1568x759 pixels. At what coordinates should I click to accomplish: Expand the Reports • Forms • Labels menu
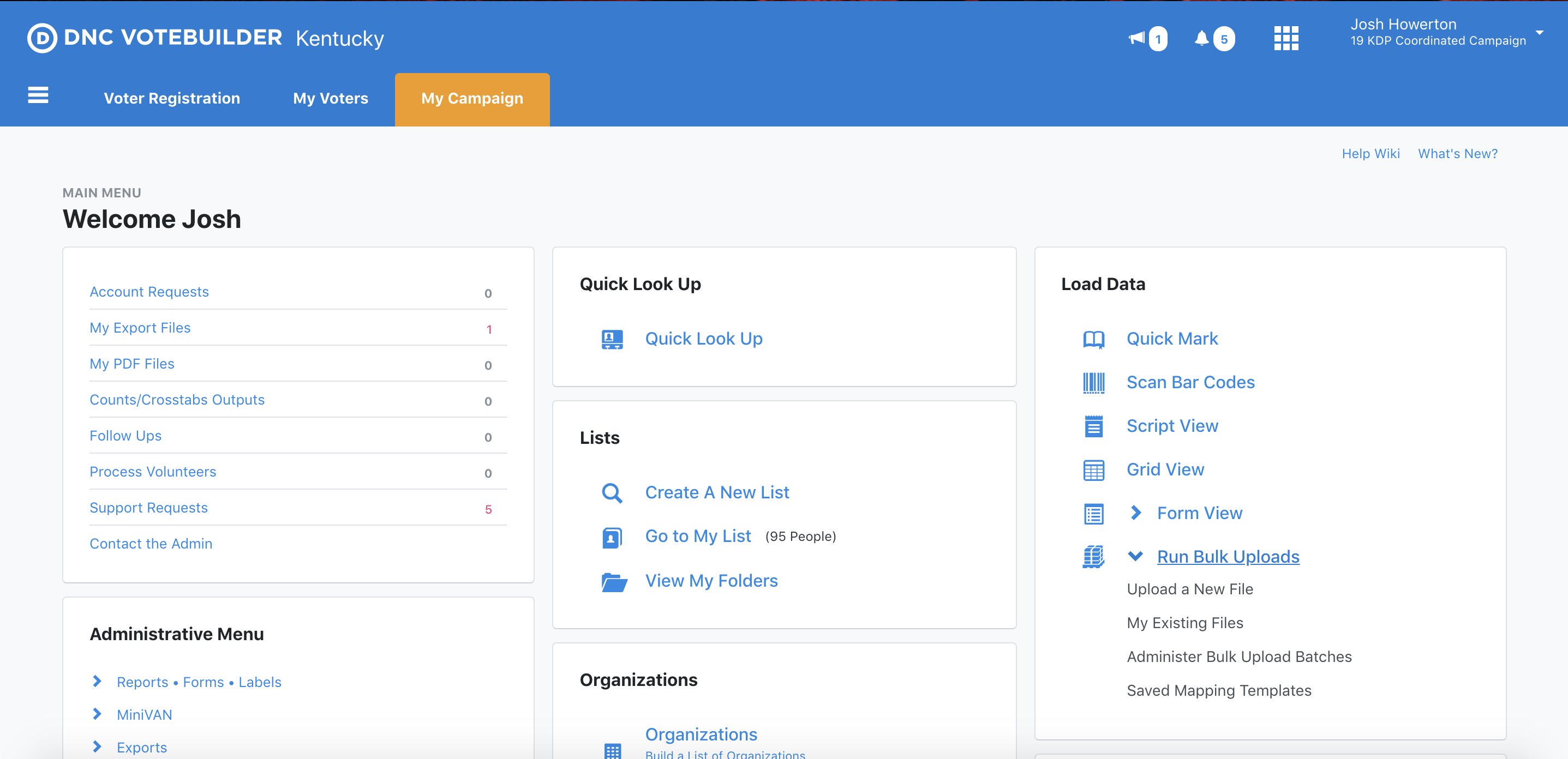(x=97, y=682)
